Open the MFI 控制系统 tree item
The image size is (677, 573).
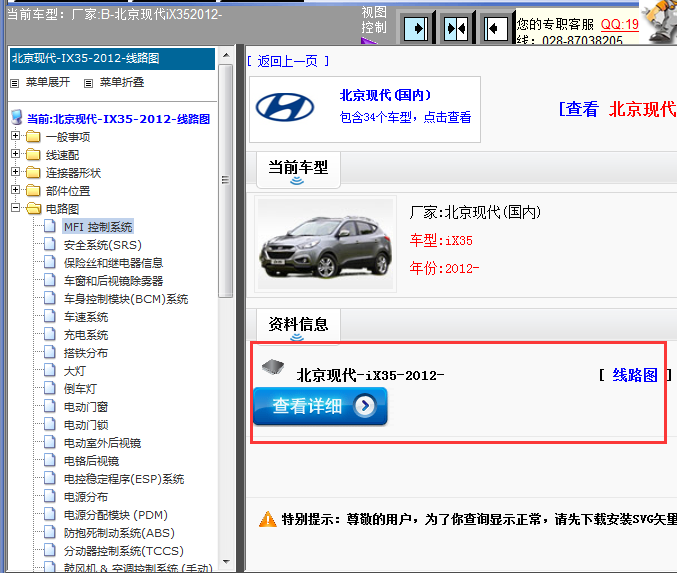coord(98,227)
